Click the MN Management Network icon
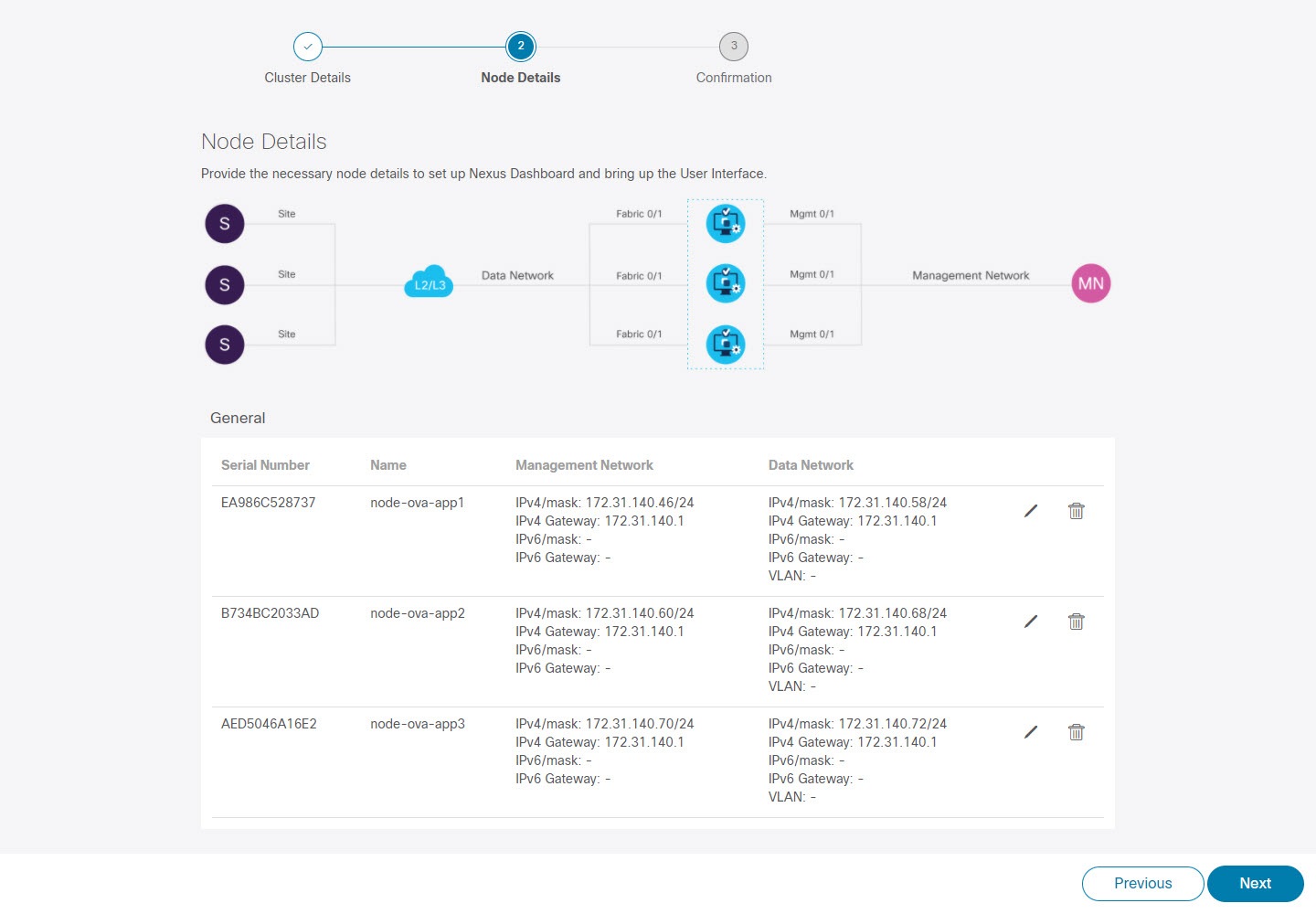Viewport: 1316px width, 914px height. click(1090, 283)
